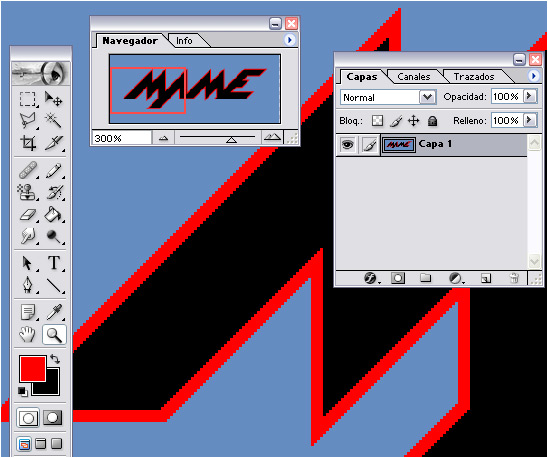Select the Paint Bucket tool

click(53, 214)
